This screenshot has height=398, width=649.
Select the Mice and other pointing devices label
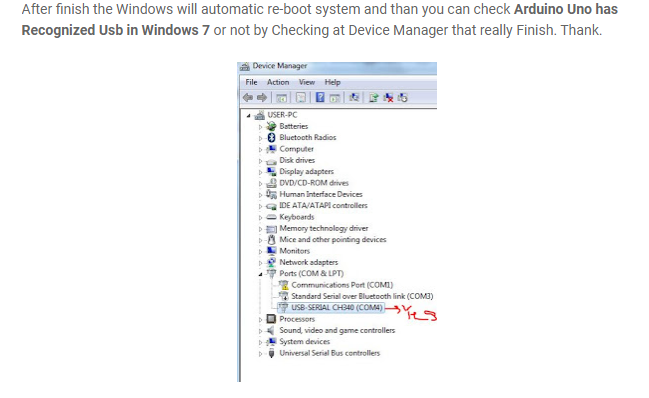333,239
